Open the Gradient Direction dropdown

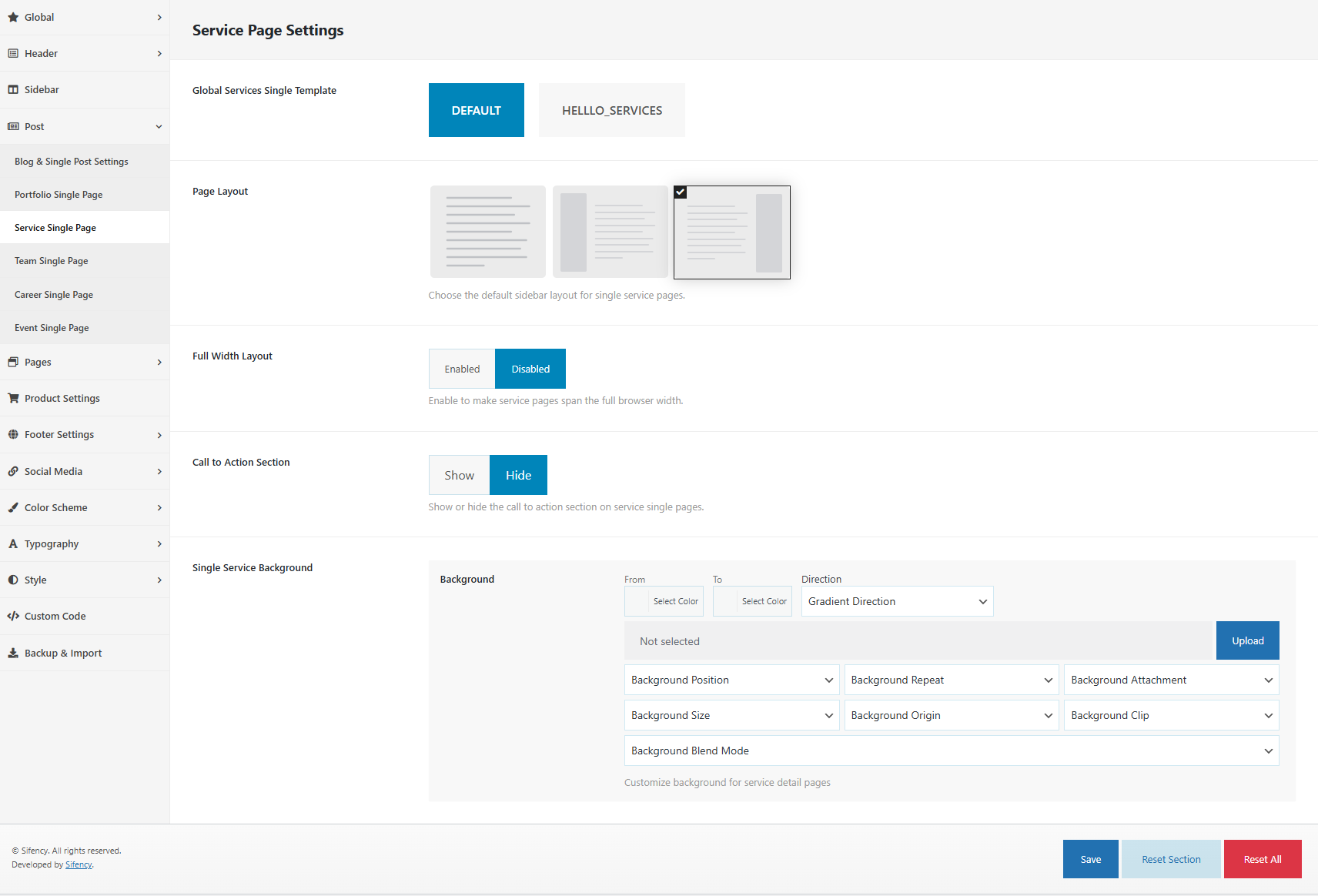point(897,601)
